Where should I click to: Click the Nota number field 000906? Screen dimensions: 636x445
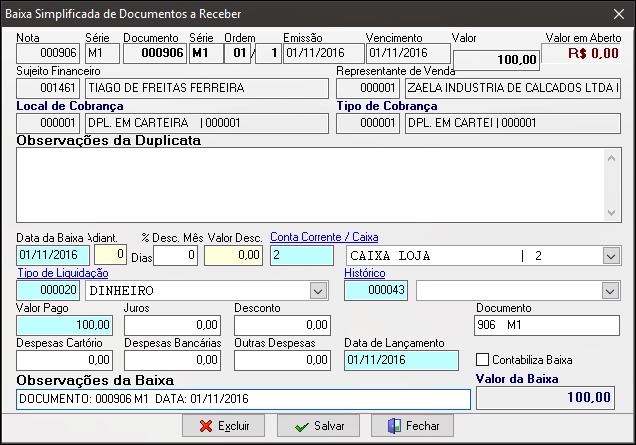pyautogui.click(x=48, y=53)
